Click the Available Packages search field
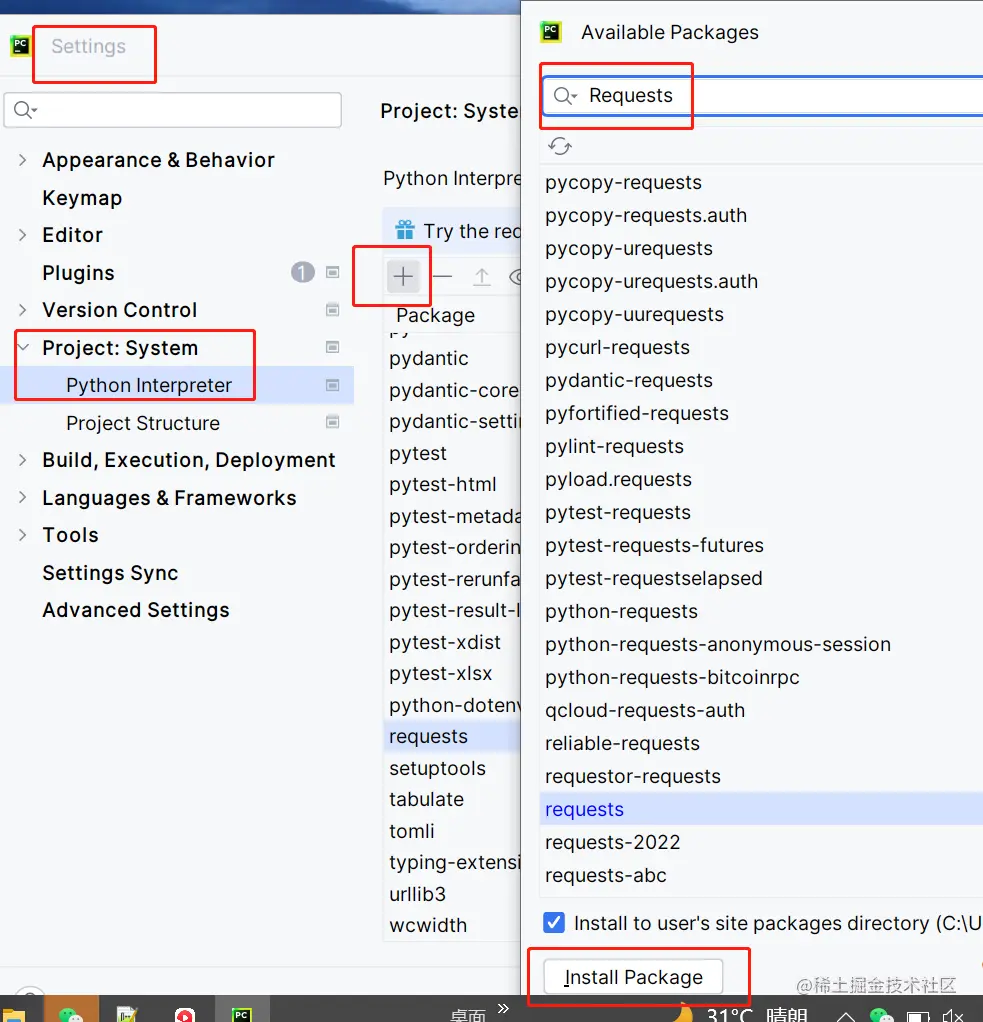The image size is (983, 1022). 763,96
